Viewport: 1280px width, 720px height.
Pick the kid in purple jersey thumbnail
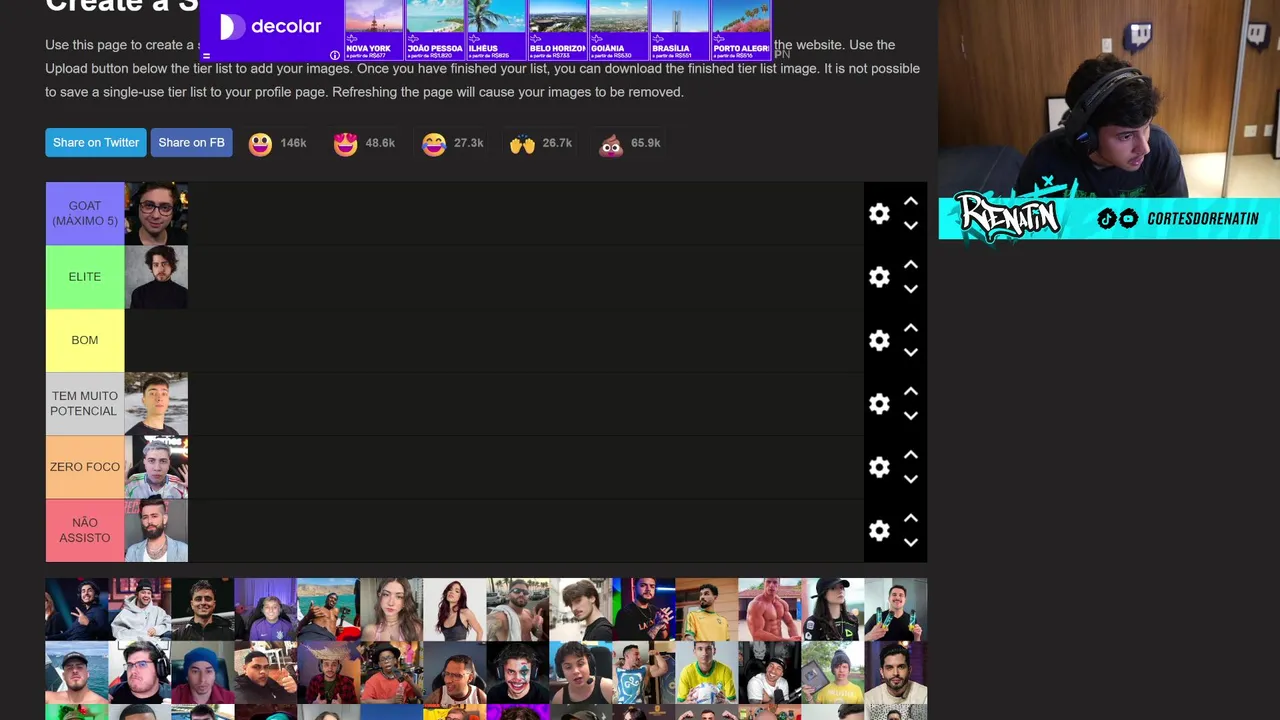click(265, 609)
